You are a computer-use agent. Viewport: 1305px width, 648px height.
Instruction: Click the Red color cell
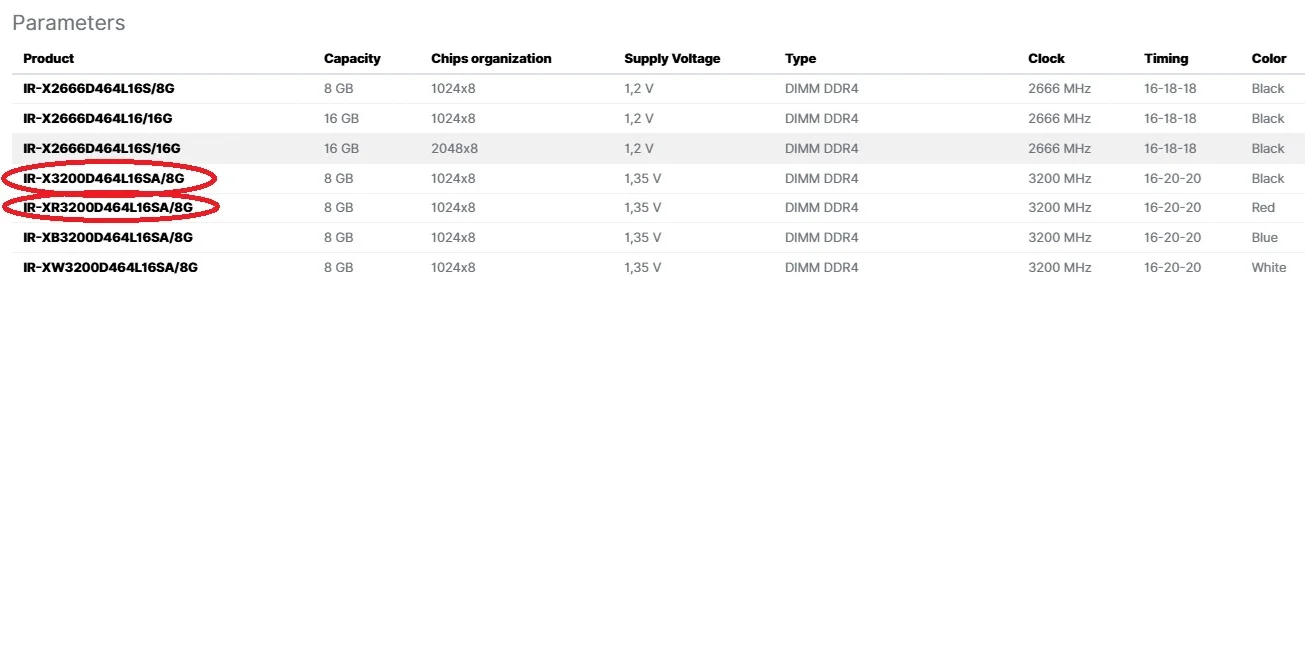pyautogui.click(x=1263, y=207)
